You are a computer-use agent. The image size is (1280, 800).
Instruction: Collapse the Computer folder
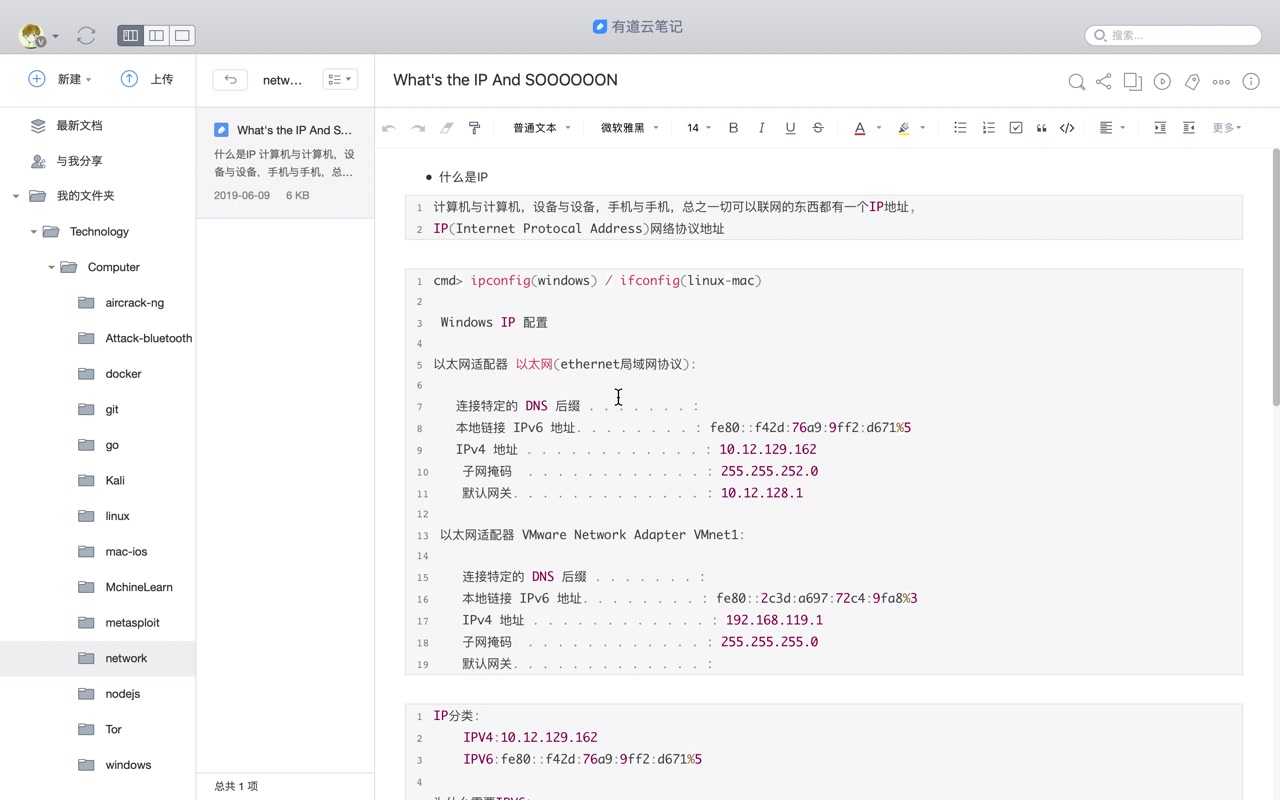pyautogui.click(x=51, y=267)
